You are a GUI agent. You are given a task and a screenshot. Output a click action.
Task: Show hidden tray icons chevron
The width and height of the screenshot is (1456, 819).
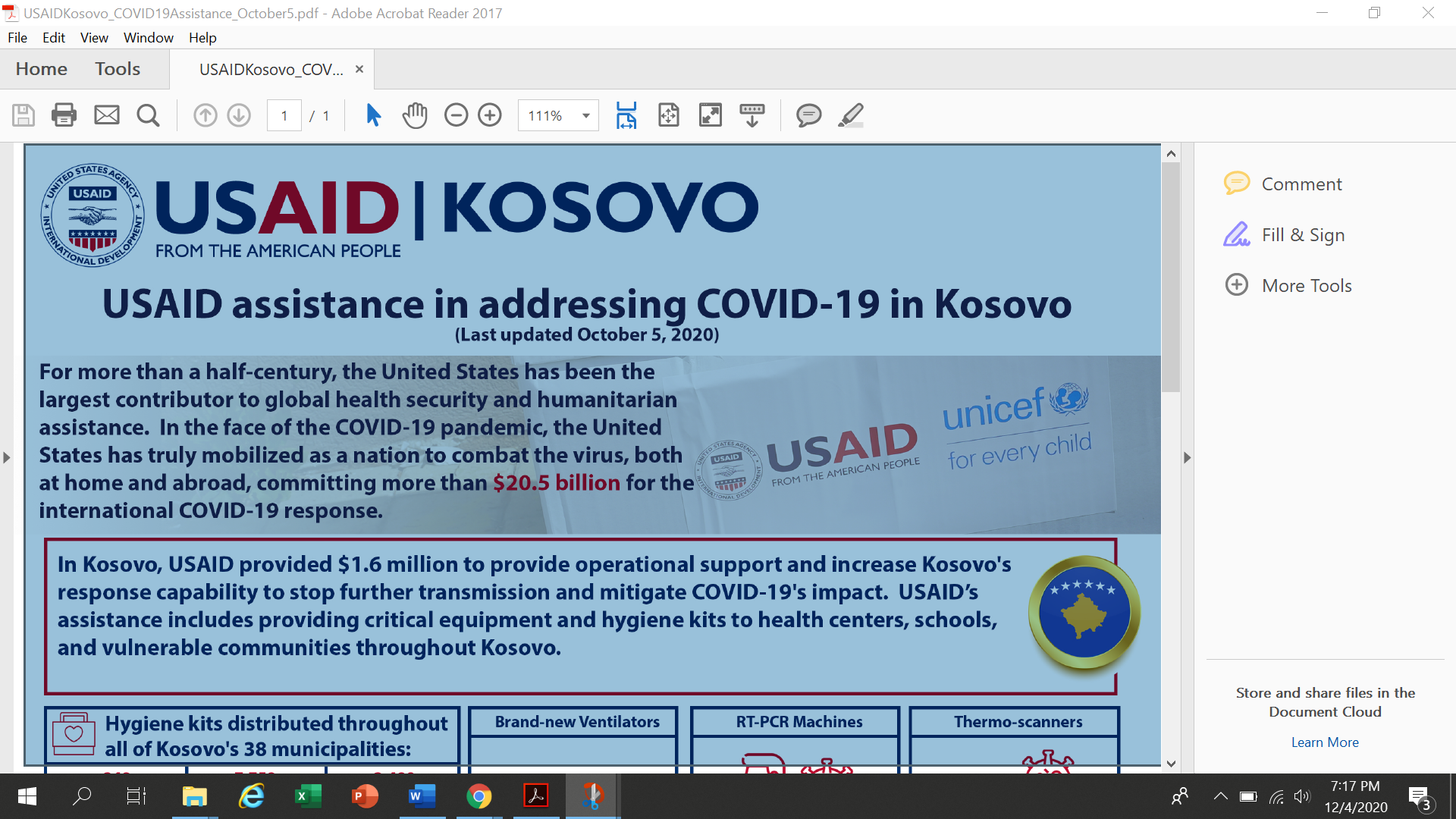point(1220,796)
